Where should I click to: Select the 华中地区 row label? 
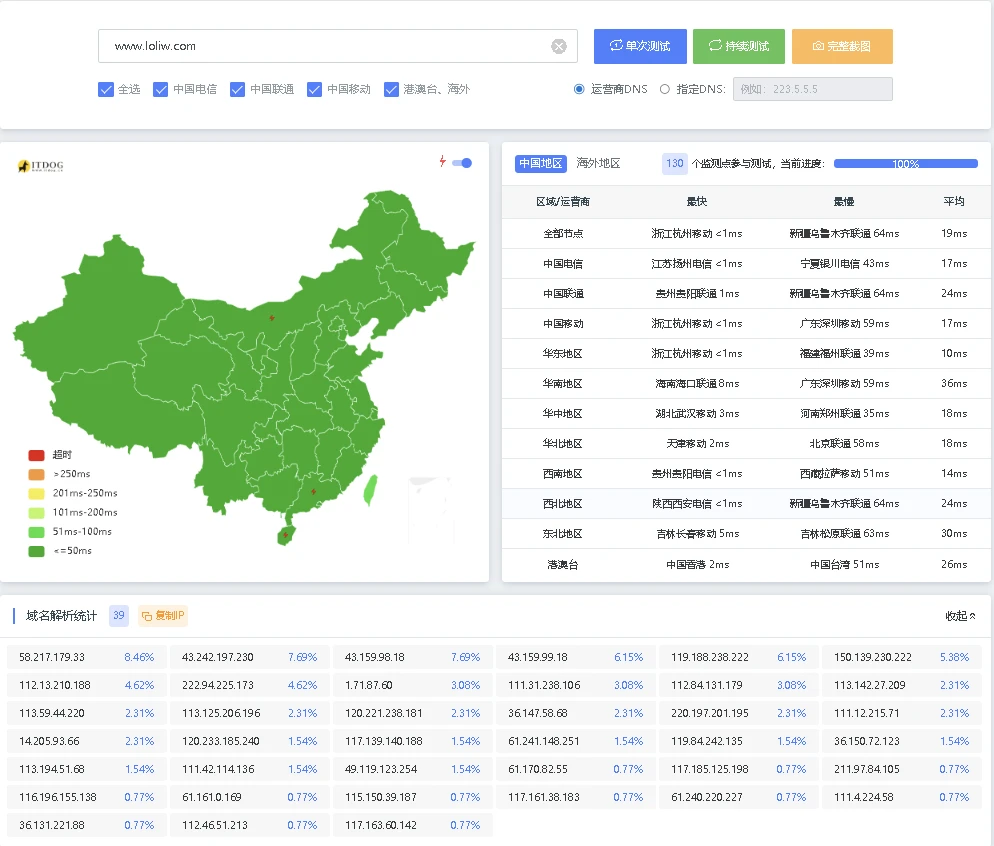(563, 414)
